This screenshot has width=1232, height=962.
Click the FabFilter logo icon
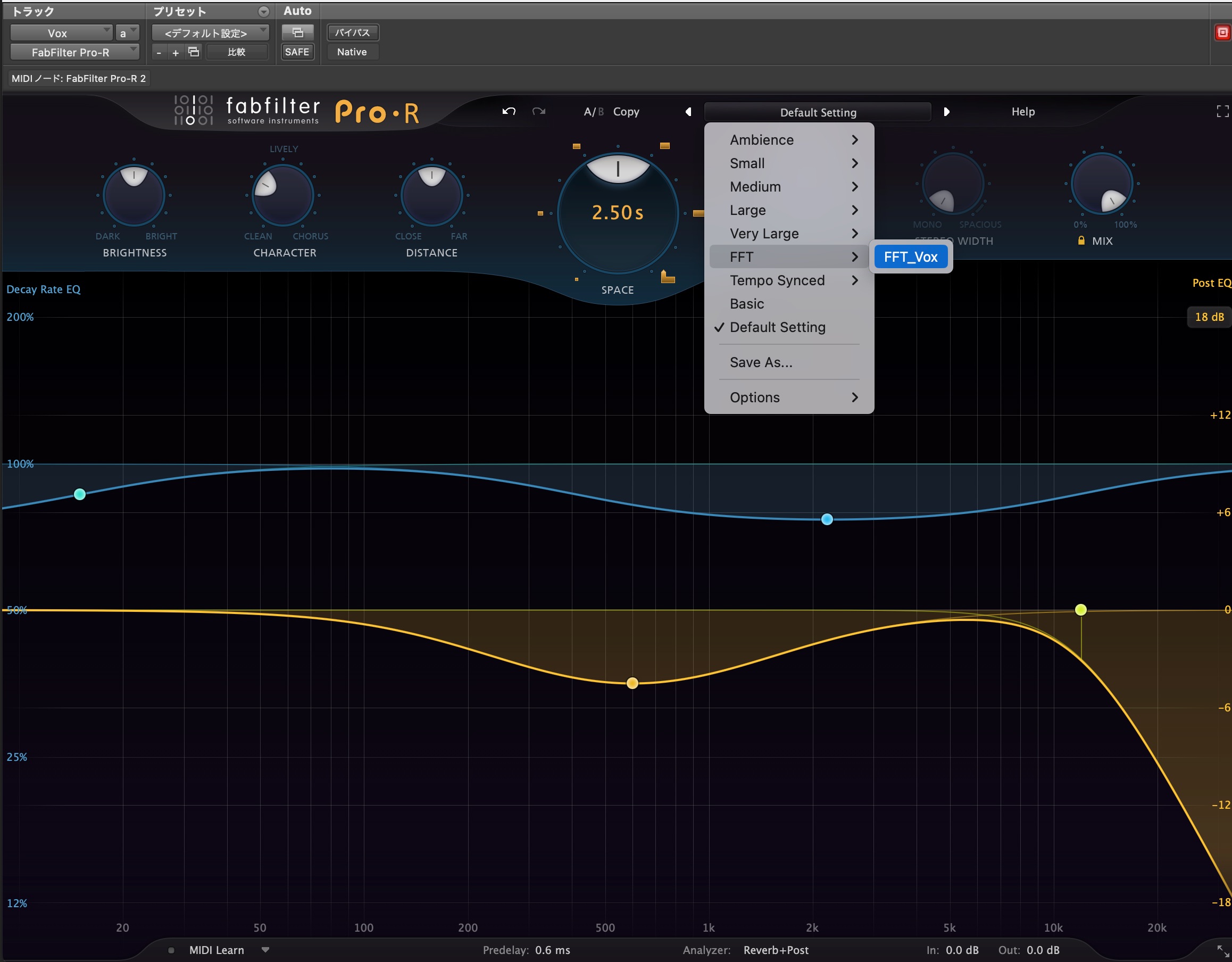click(x=194, y=110)
